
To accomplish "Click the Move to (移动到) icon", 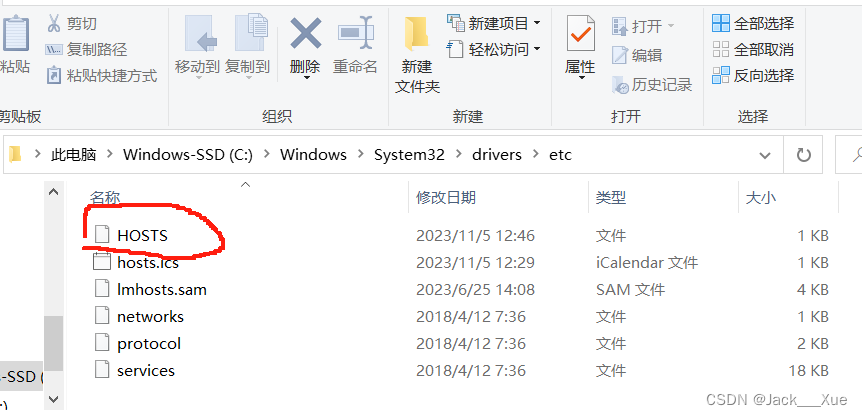I will tap(198, 34).
